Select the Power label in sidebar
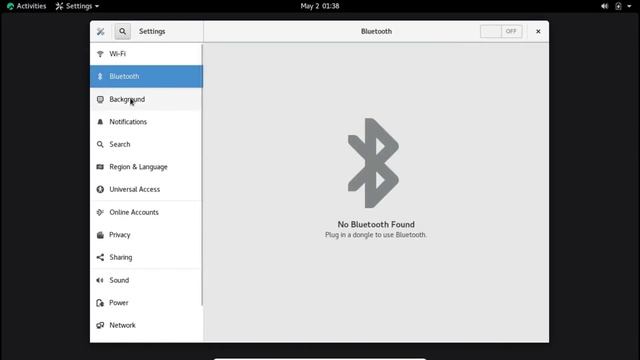 (119, 303)
